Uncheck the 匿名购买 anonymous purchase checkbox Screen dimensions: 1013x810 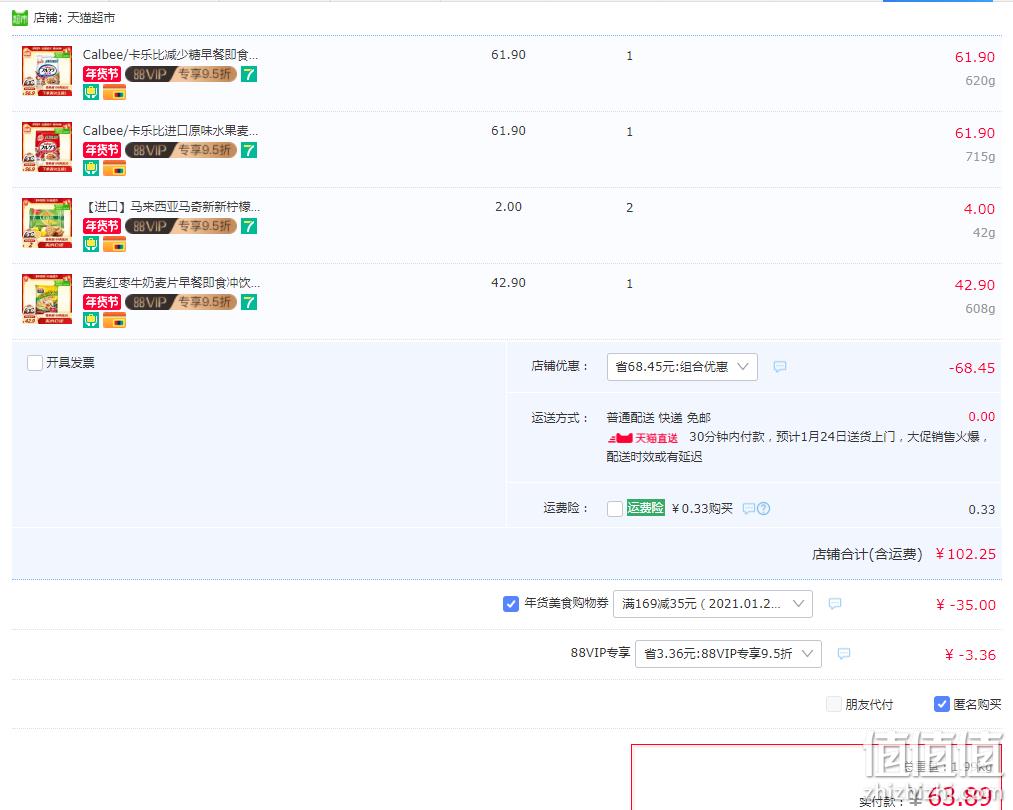[x=942, y=704]
